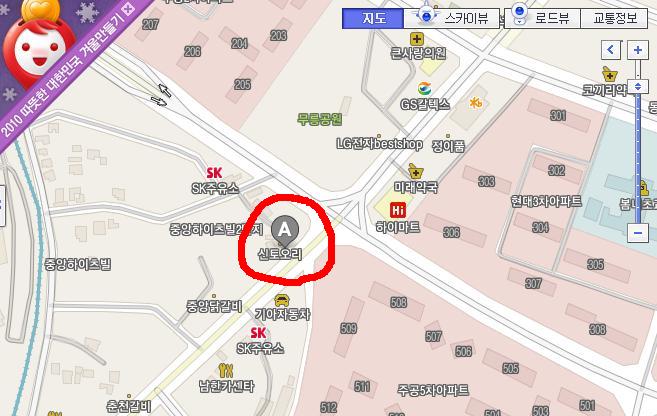Zoom out with the minus button
This screenshot has width=657, height=416.
638,233
